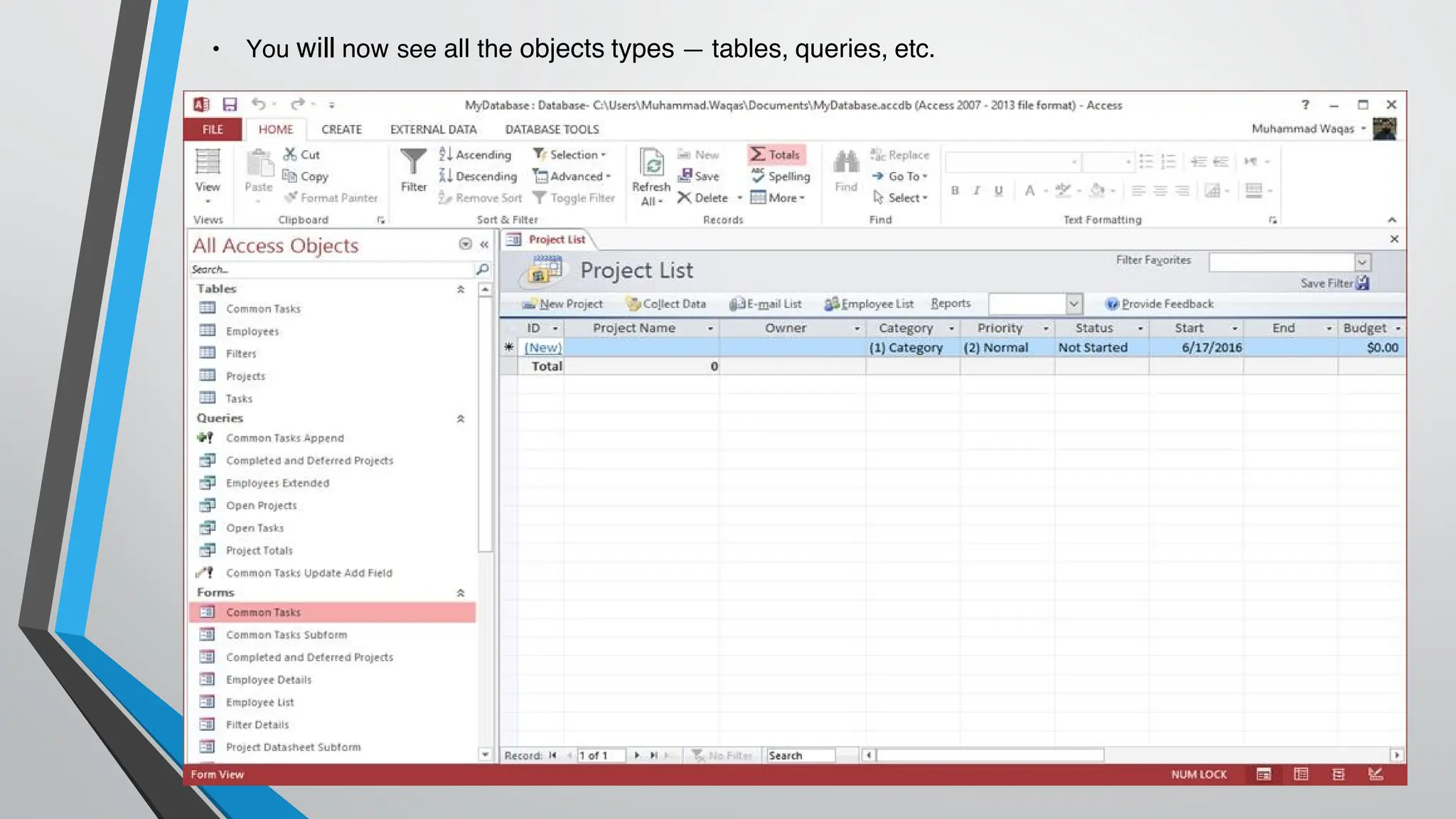Open the Filter Favorites combo box

click(x=1289, y=262)
